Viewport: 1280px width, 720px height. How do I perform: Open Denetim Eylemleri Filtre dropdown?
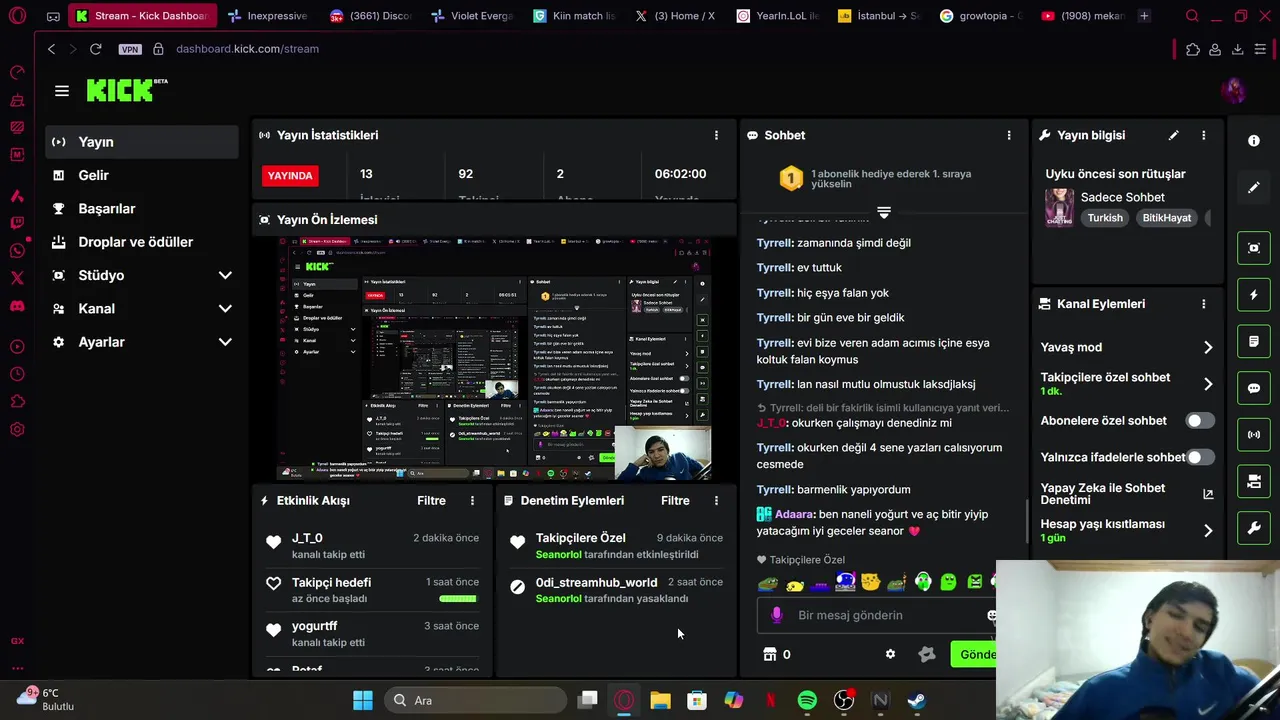[675, 500]
